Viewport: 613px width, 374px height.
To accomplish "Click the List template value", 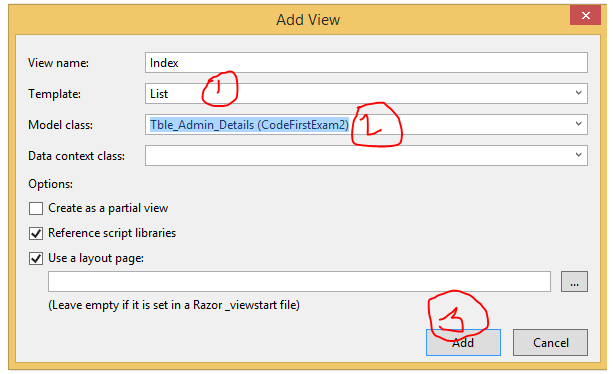I will [159, 94].
